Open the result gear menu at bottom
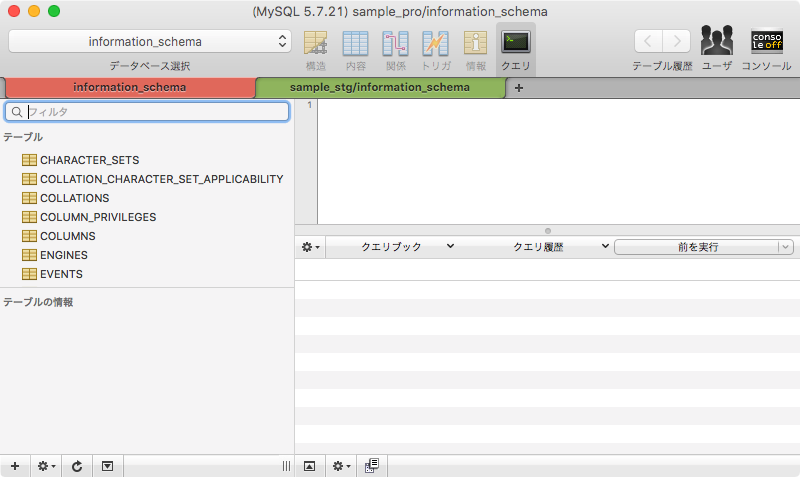Image resolution: width=800 pixels, height=477 pixels. click(341, 466)
